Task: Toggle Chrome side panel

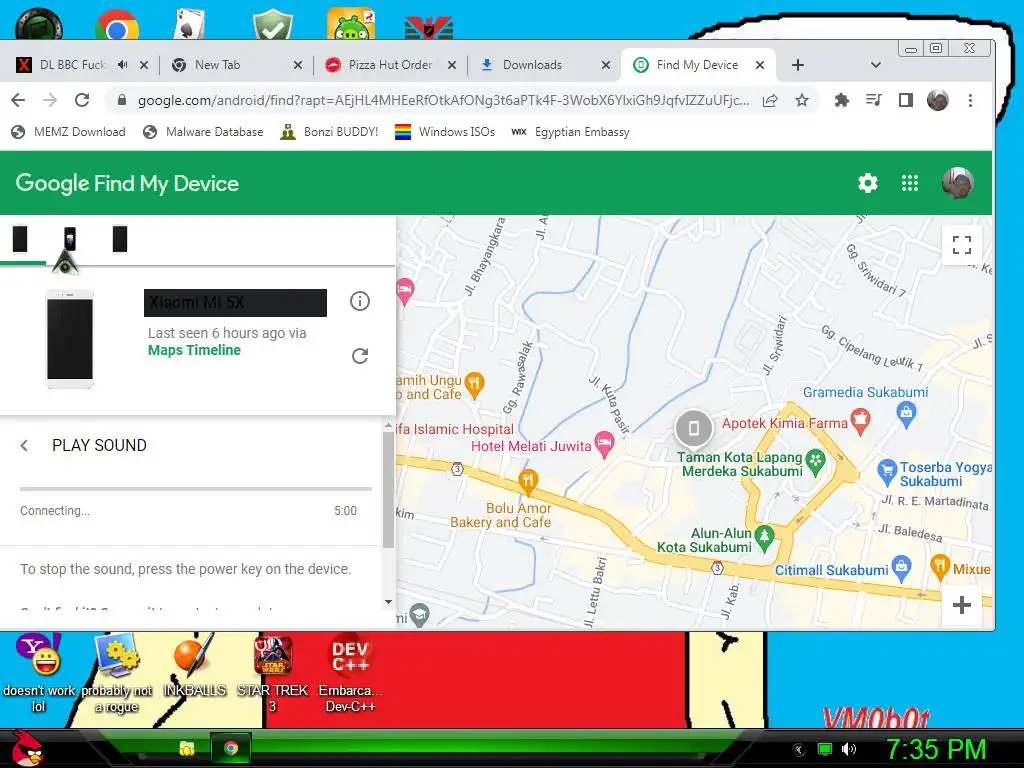Action: (905, 100)
